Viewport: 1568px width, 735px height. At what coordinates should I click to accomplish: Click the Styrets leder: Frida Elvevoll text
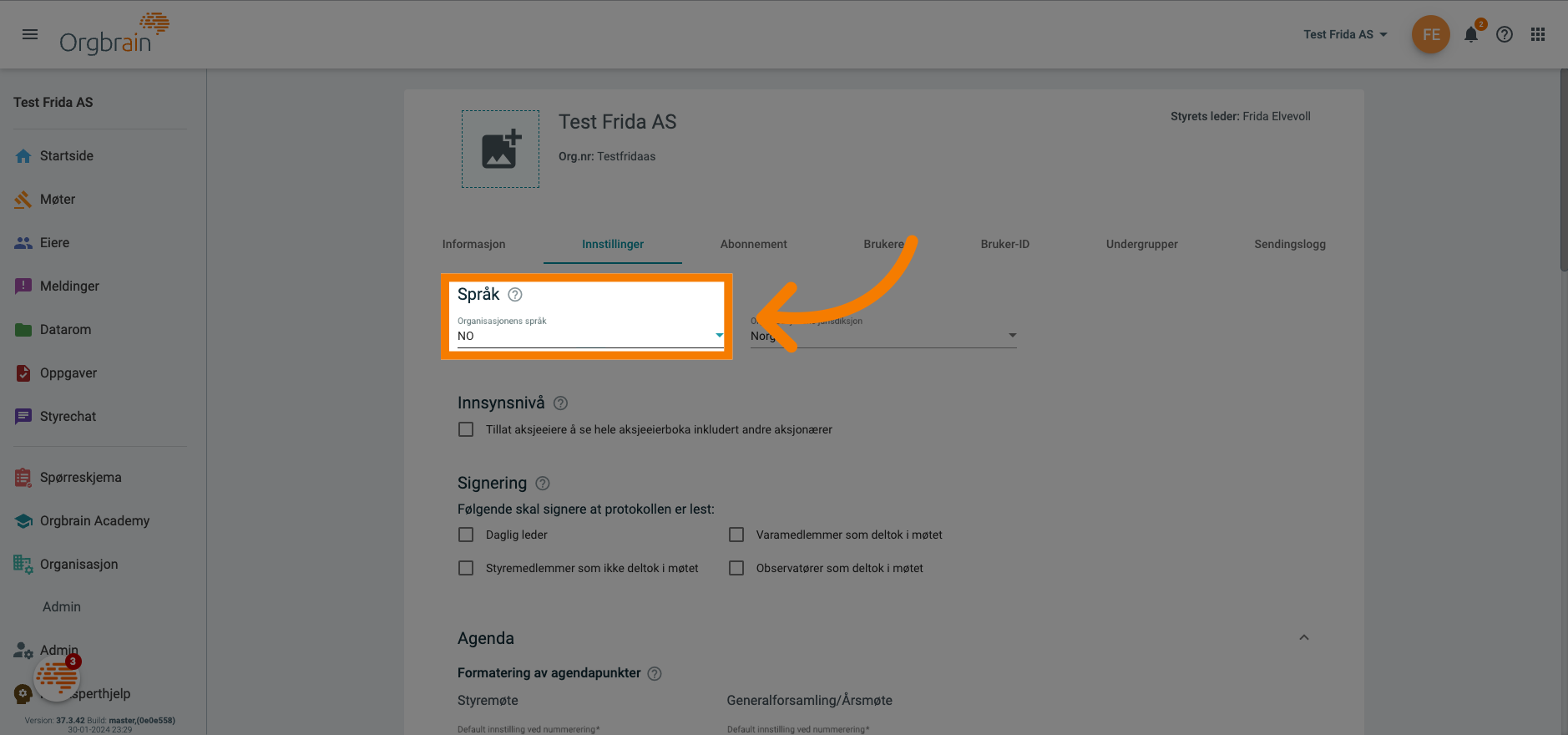pyautogui.click(x=1241, y=116)
